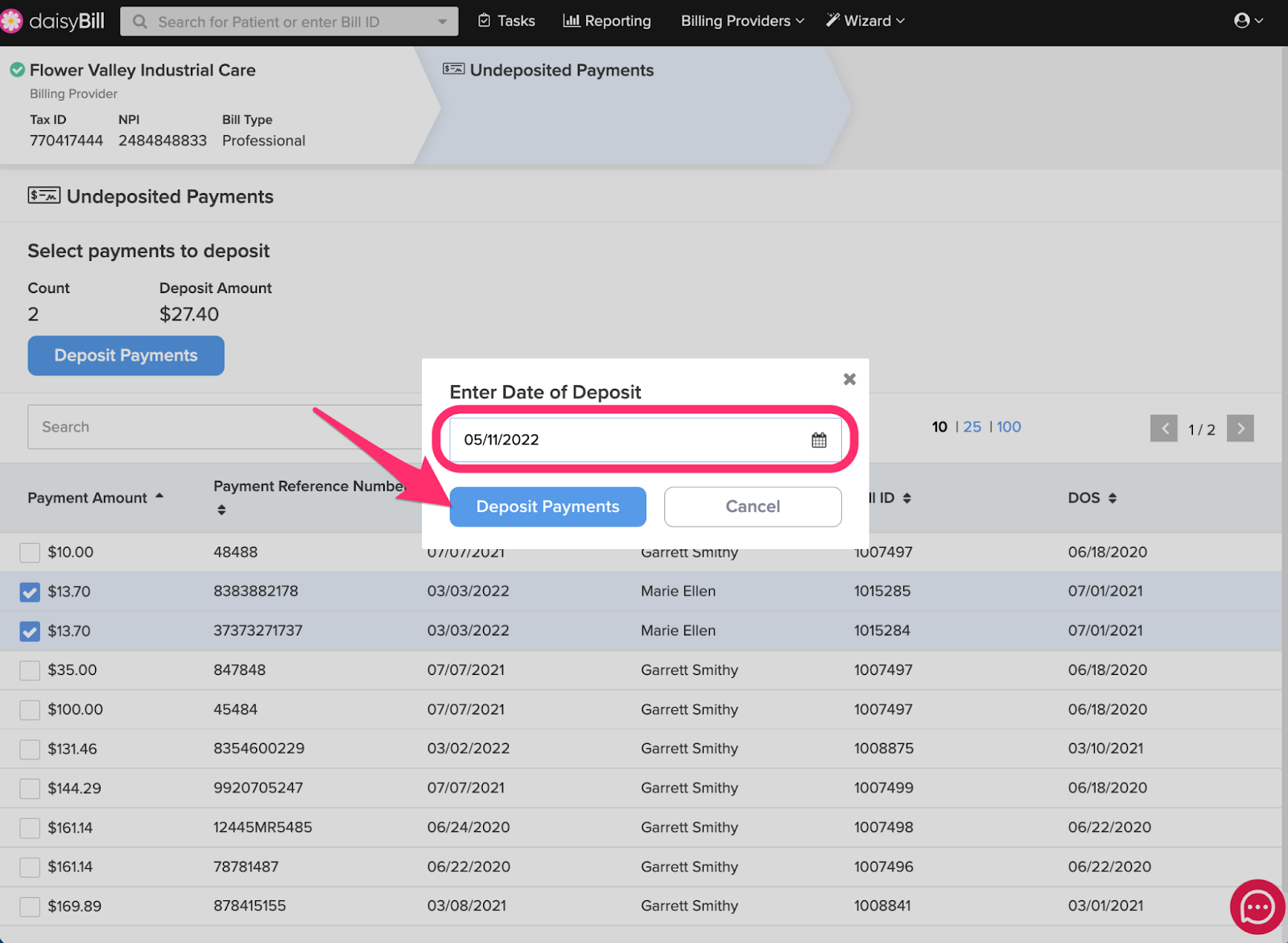The width and height of the screenshot is (1288, 943).
Task: Click Bill ID 1015284
Action: point(882,631)
